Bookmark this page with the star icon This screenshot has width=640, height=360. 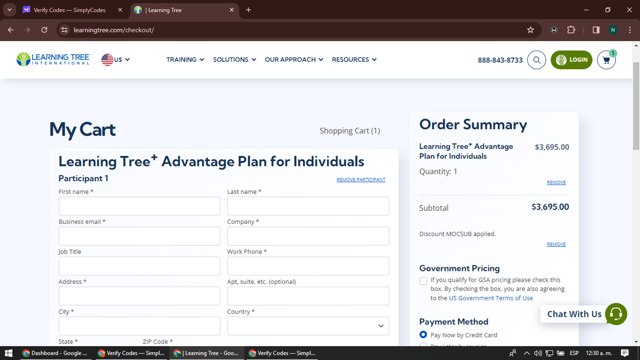point(530,30)
